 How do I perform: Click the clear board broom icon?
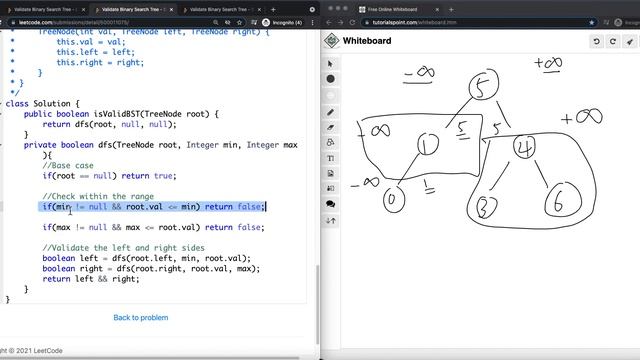click(x=630, y=41)
